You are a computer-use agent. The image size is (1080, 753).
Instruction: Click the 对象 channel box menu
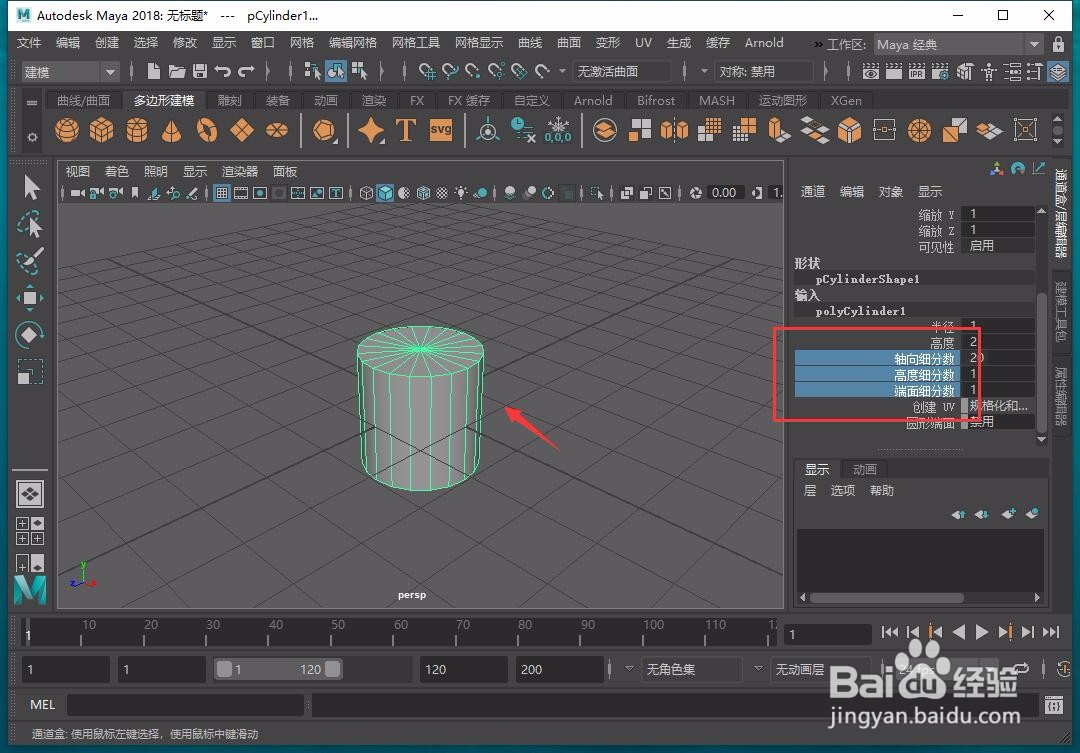click(891, 192)
